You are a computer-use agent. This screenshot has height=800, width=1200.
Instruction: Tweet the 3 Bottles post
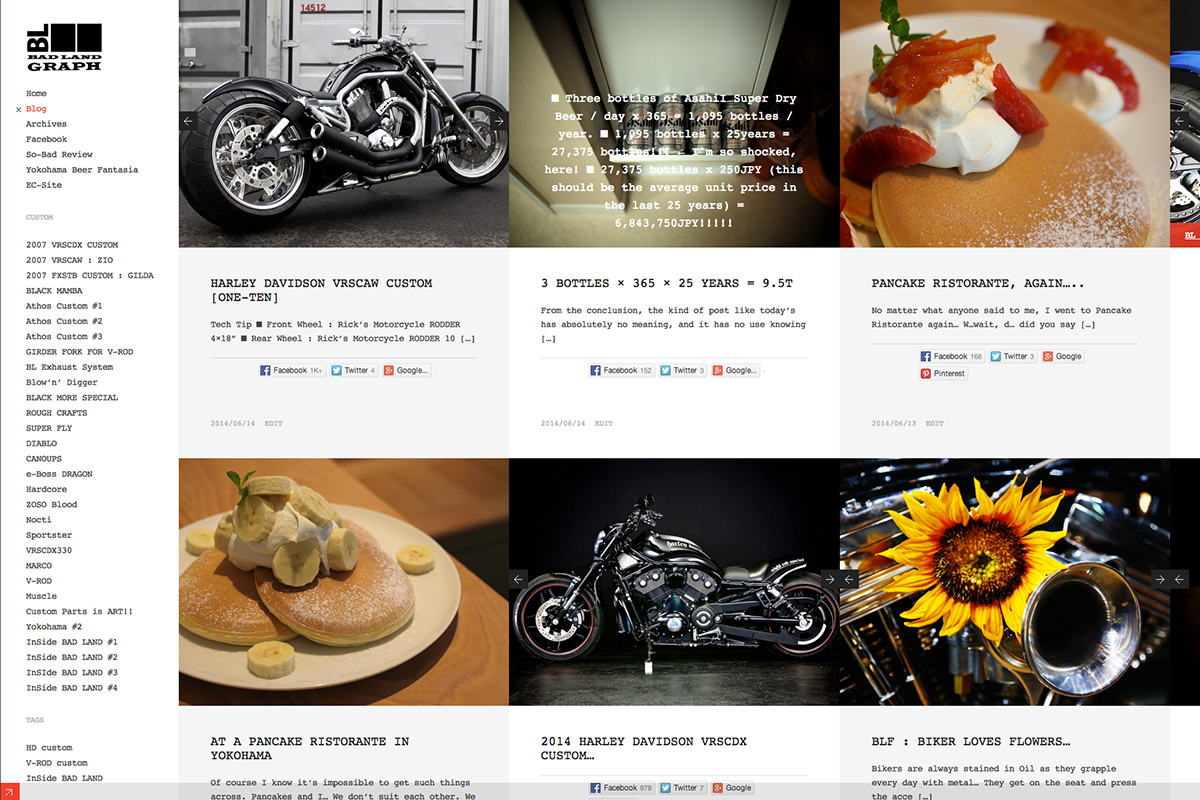point(683,370)
